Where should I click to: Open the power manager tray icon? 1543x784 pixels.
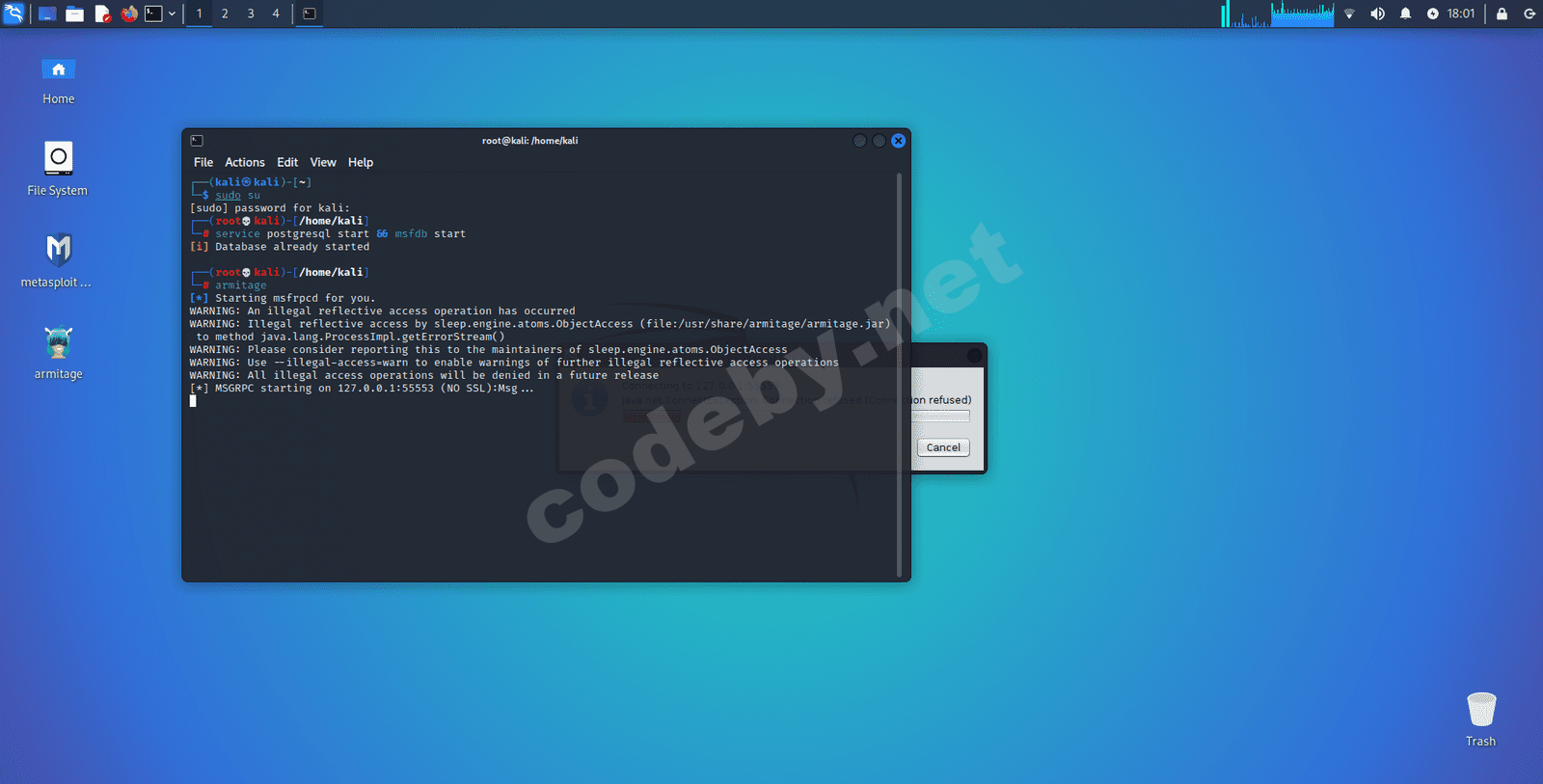pos(1433,14)
